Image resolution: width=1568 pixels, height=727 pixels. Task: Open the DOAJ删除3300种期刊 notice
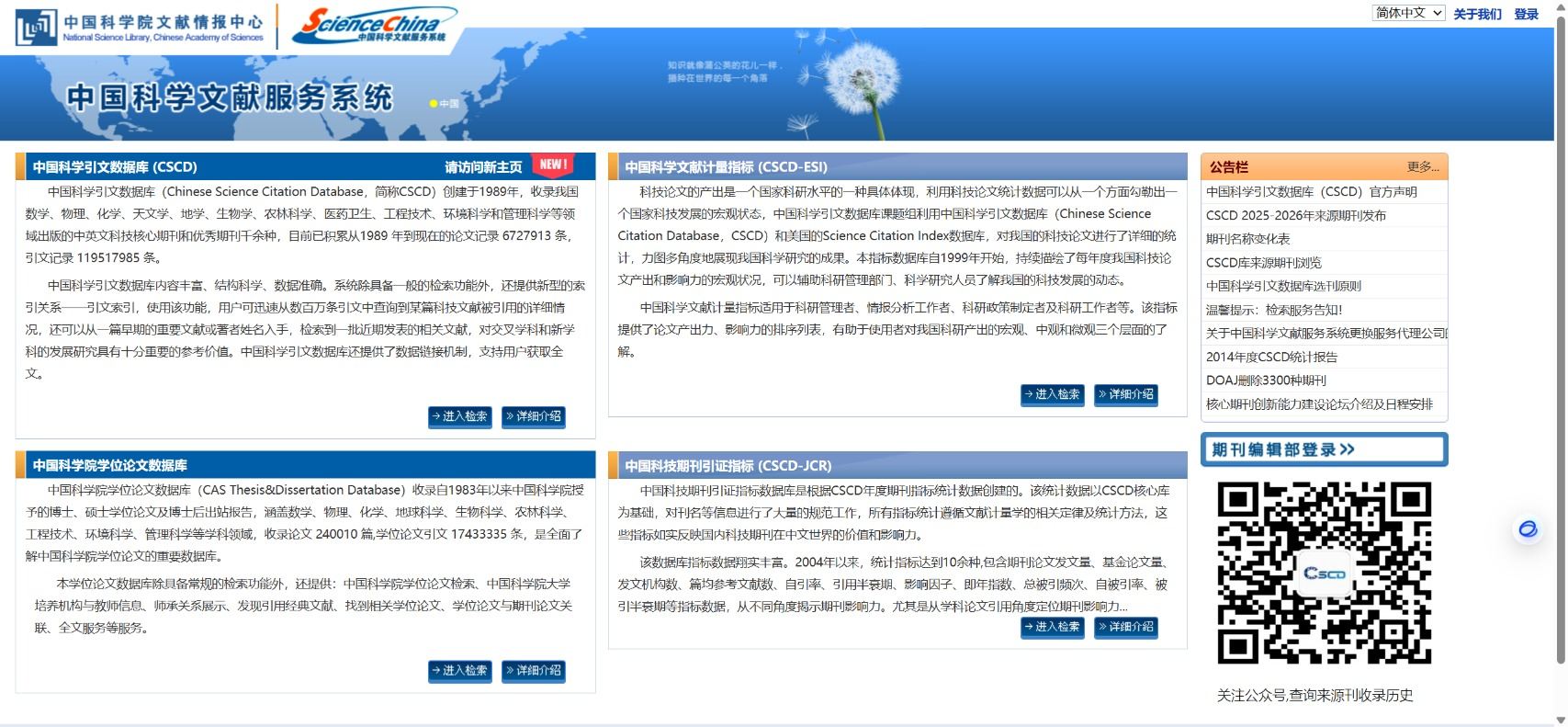(x=1266, y=381)
